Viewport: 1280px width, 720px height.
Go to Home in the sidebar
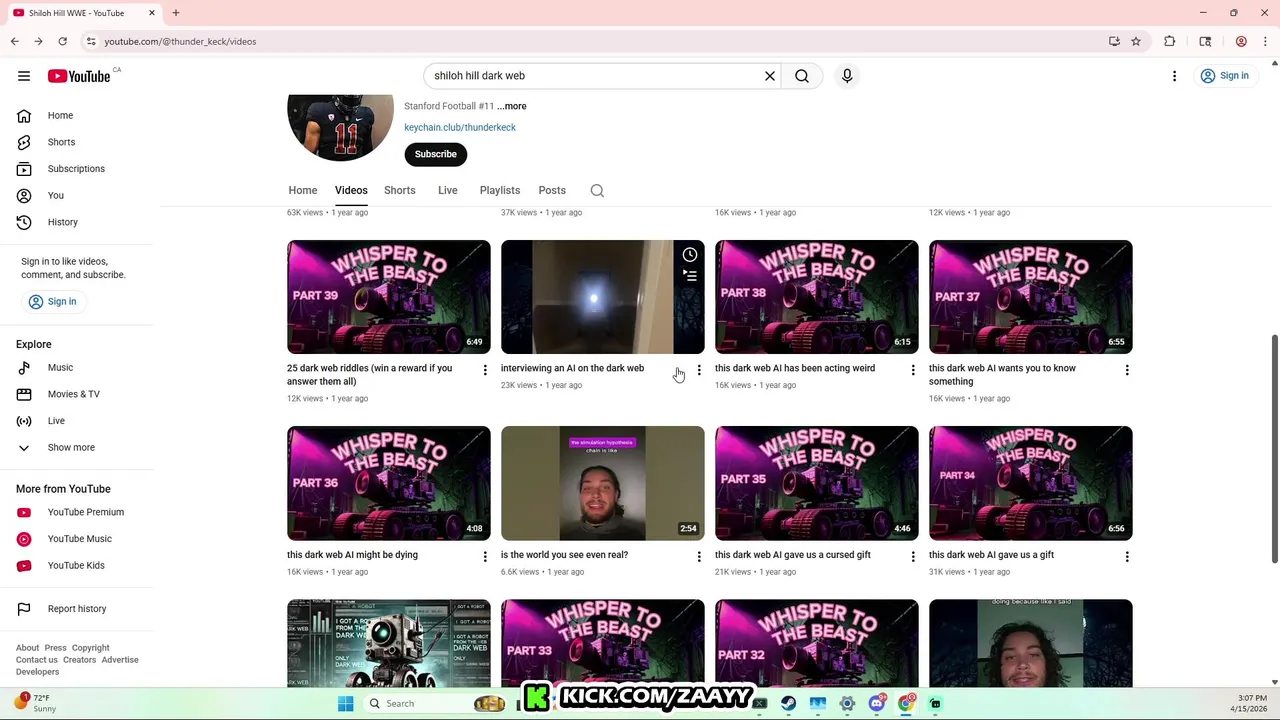coord(60,115)
